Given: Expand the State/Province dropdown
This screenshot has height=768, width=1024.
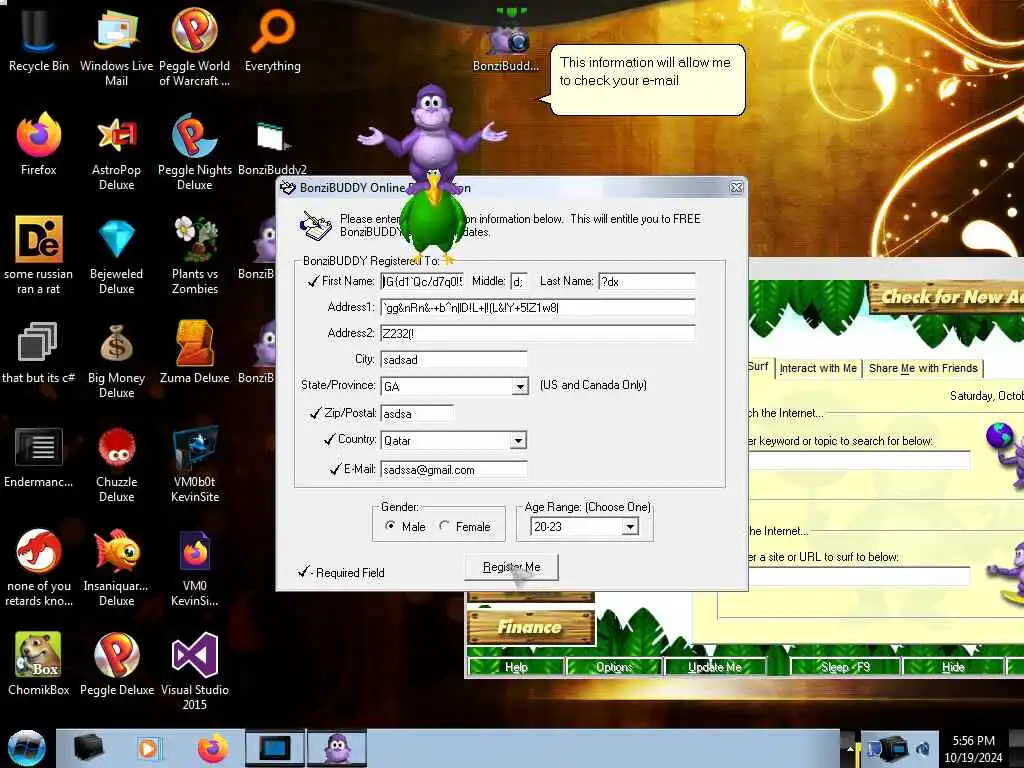Looking at the screenshot, I should point(520,386).
